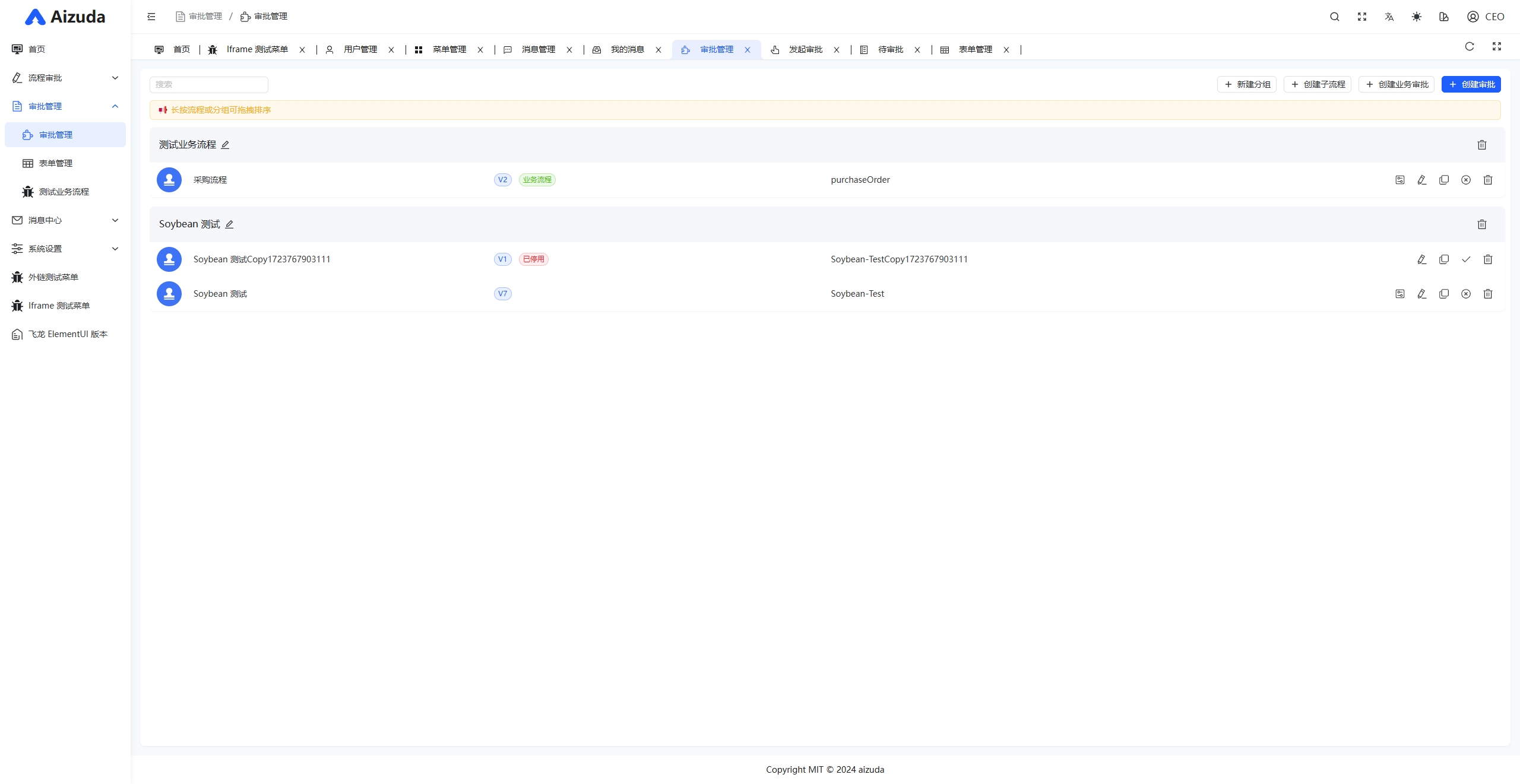Expand the 消息中心 sidebar menu

click(x=65, y=220)
